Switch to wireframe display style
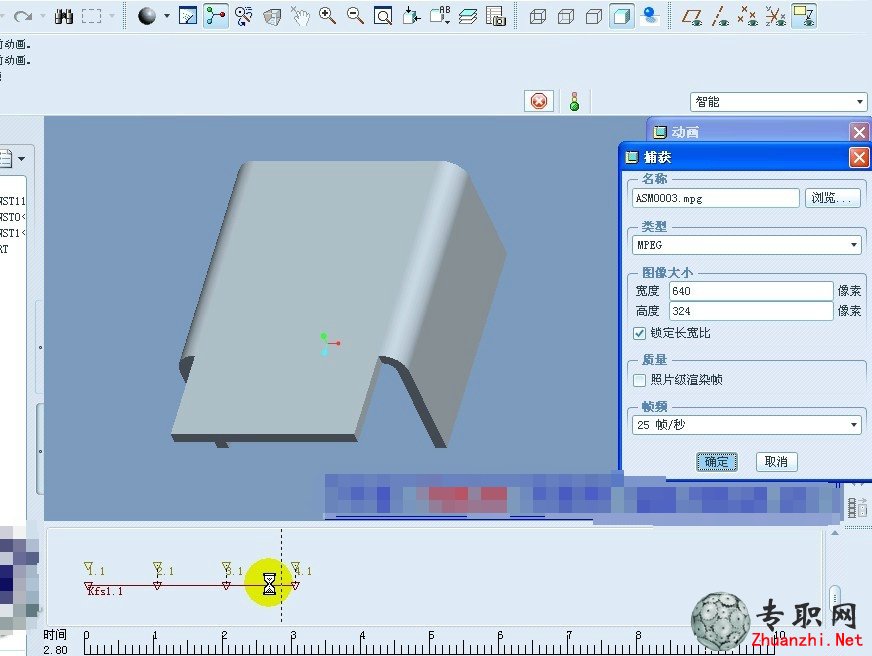 538,17
